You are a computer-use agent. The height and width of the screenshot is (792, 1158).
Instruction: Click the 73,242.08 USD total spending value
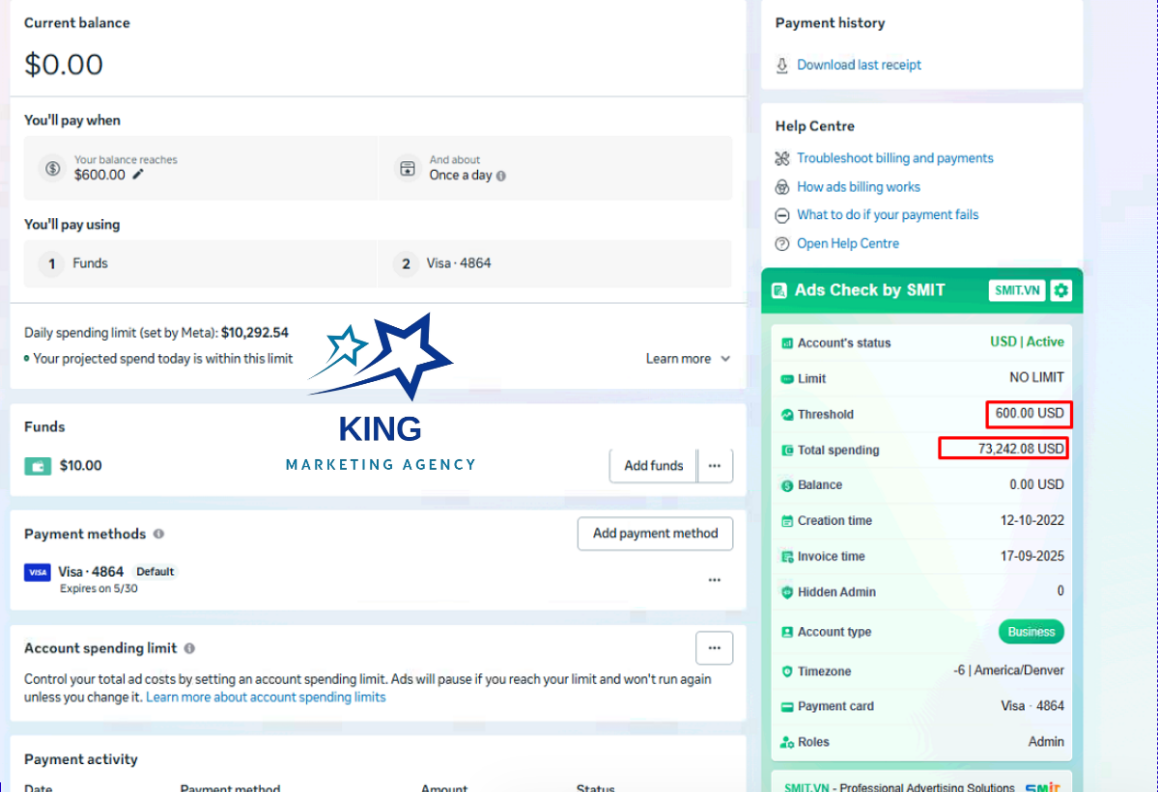pos(1021,449)
